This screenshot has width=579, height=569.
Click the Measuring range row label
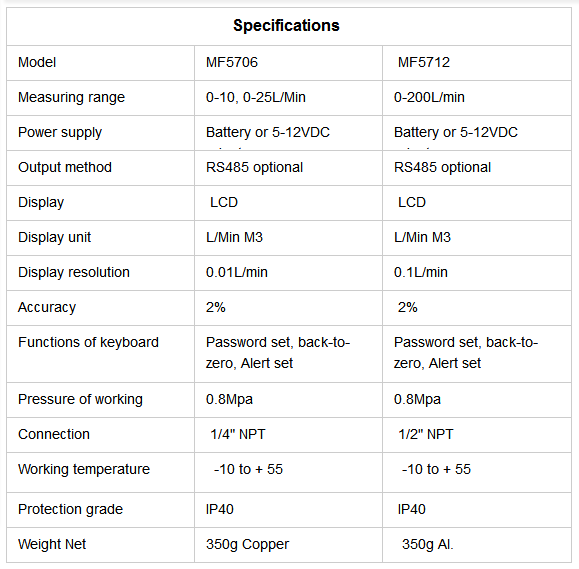(x=71, y=97)
